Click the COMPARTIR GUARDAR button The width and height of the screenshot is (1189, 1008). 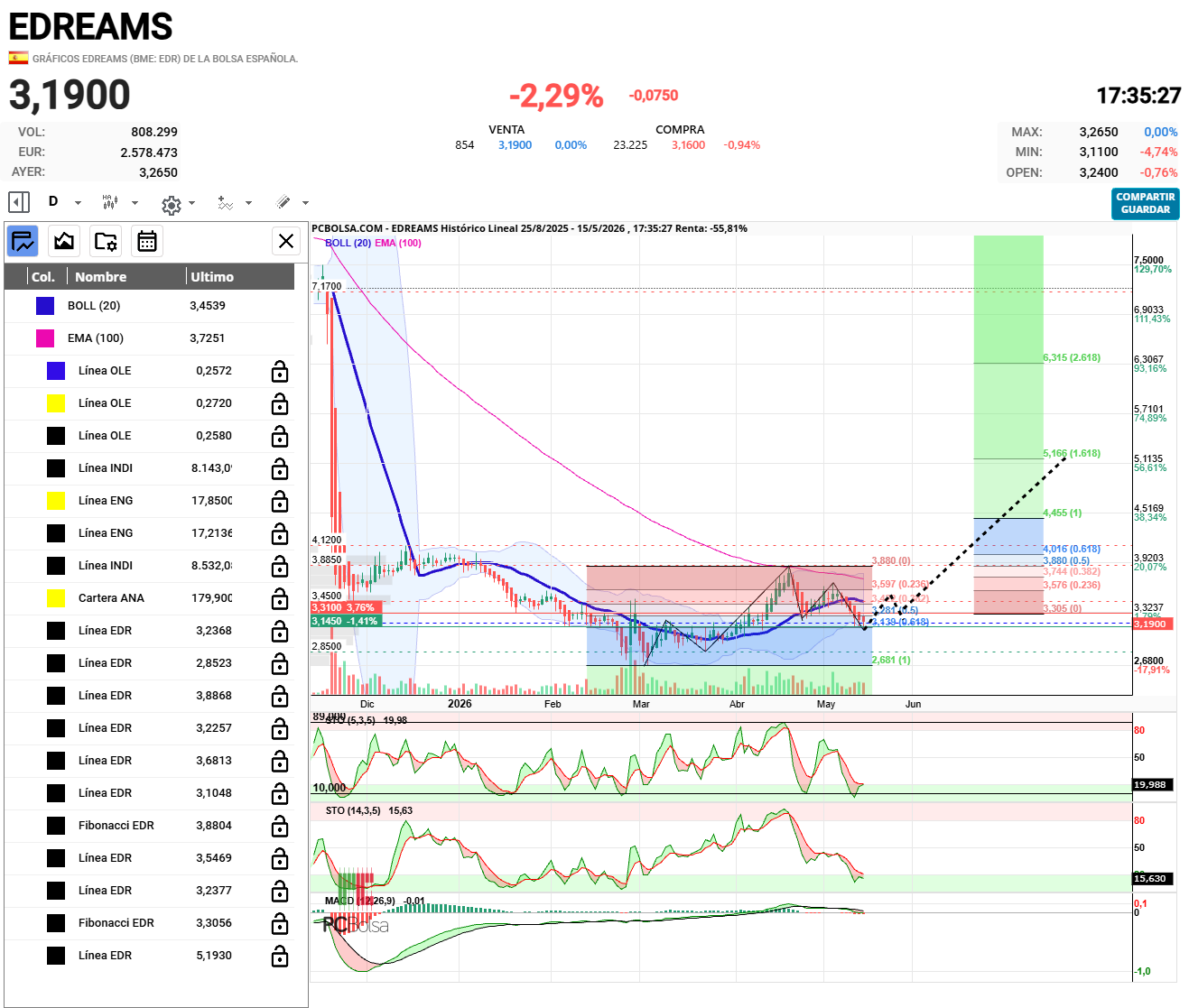tap(1146, 203)
